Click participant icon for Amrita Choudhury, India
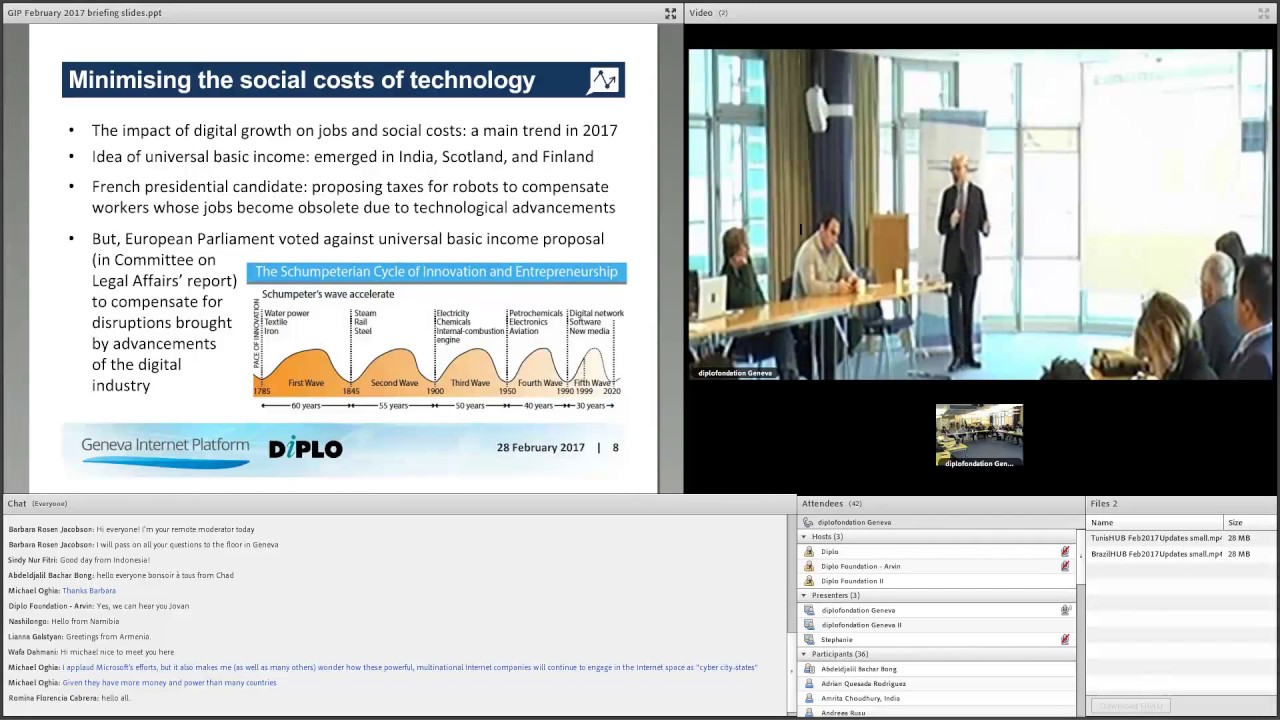Viewport: 1280px width, 720px height. tap(809, 698)
